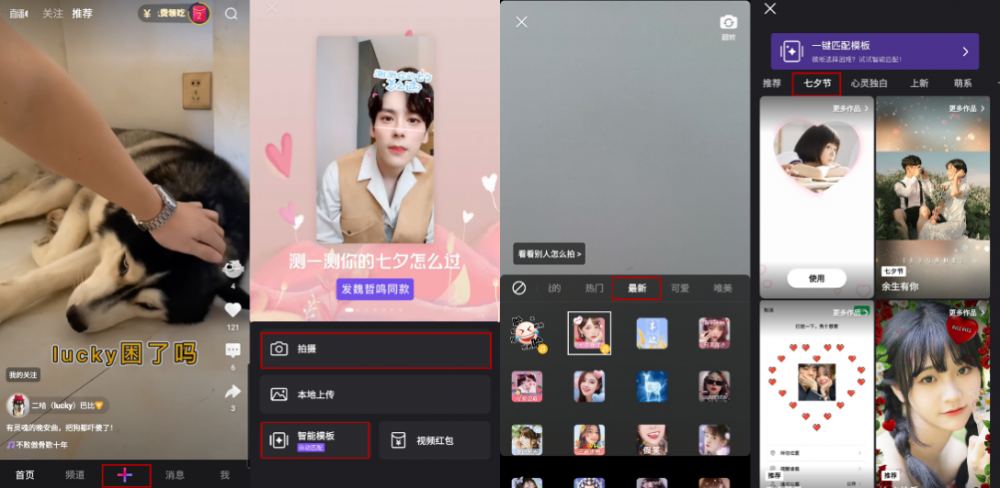Viewport: 1000px width, 488px height.
Task: Switch to 最新 filter tab
Action: click(636, 288)
